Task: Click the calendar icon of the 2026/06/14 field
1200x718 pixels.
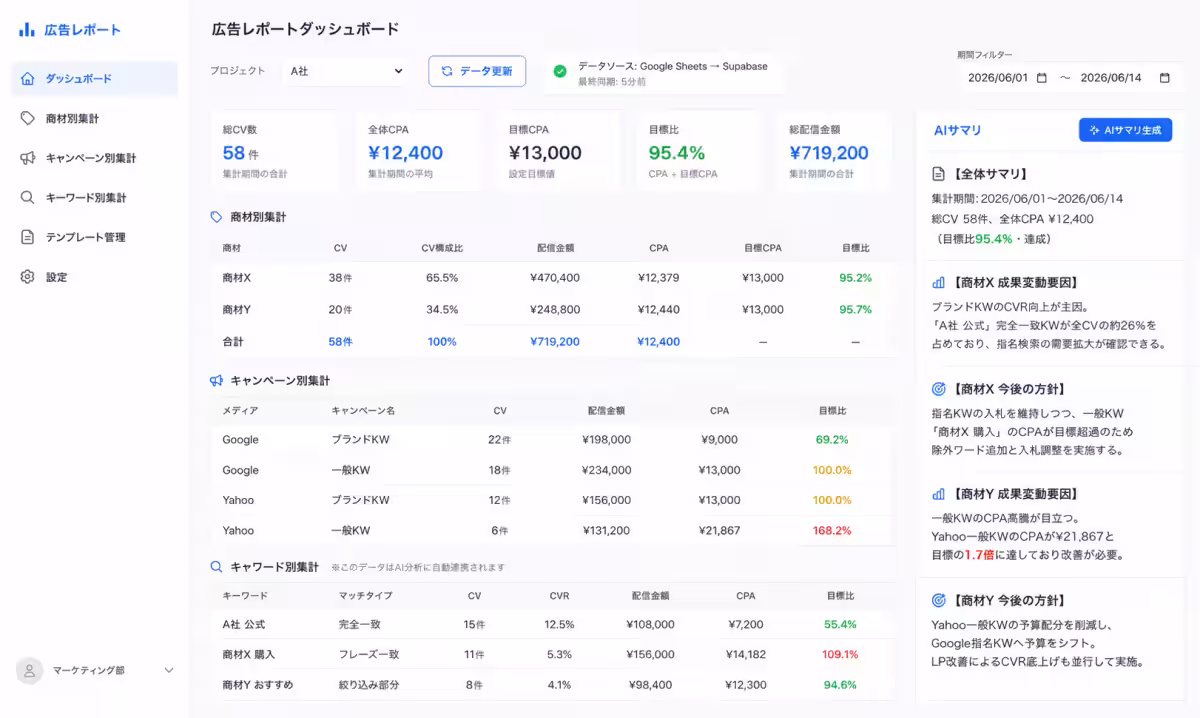Action: click(1164, 78)
